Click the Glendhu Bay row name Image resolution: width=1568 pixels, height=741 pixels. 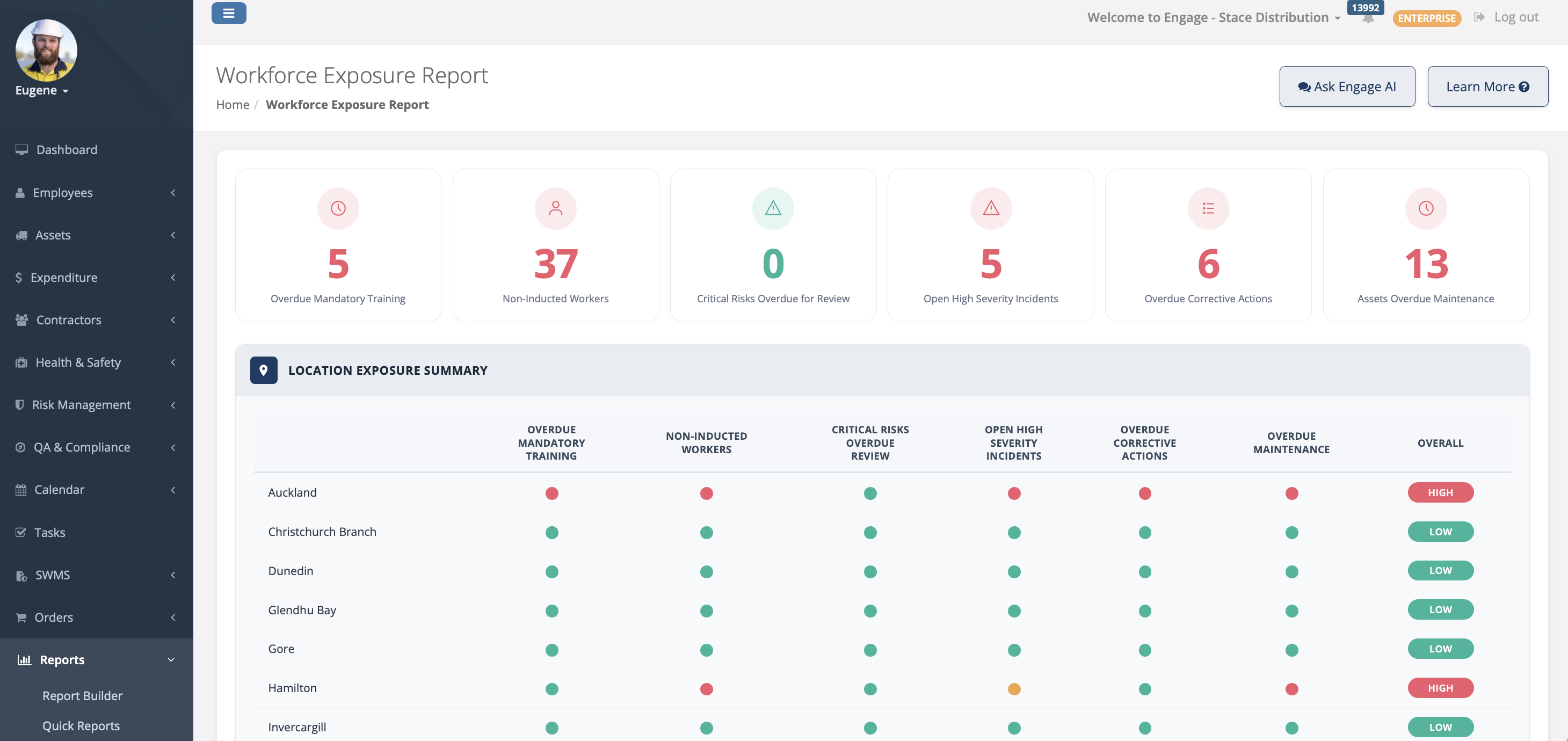[302, 610]
